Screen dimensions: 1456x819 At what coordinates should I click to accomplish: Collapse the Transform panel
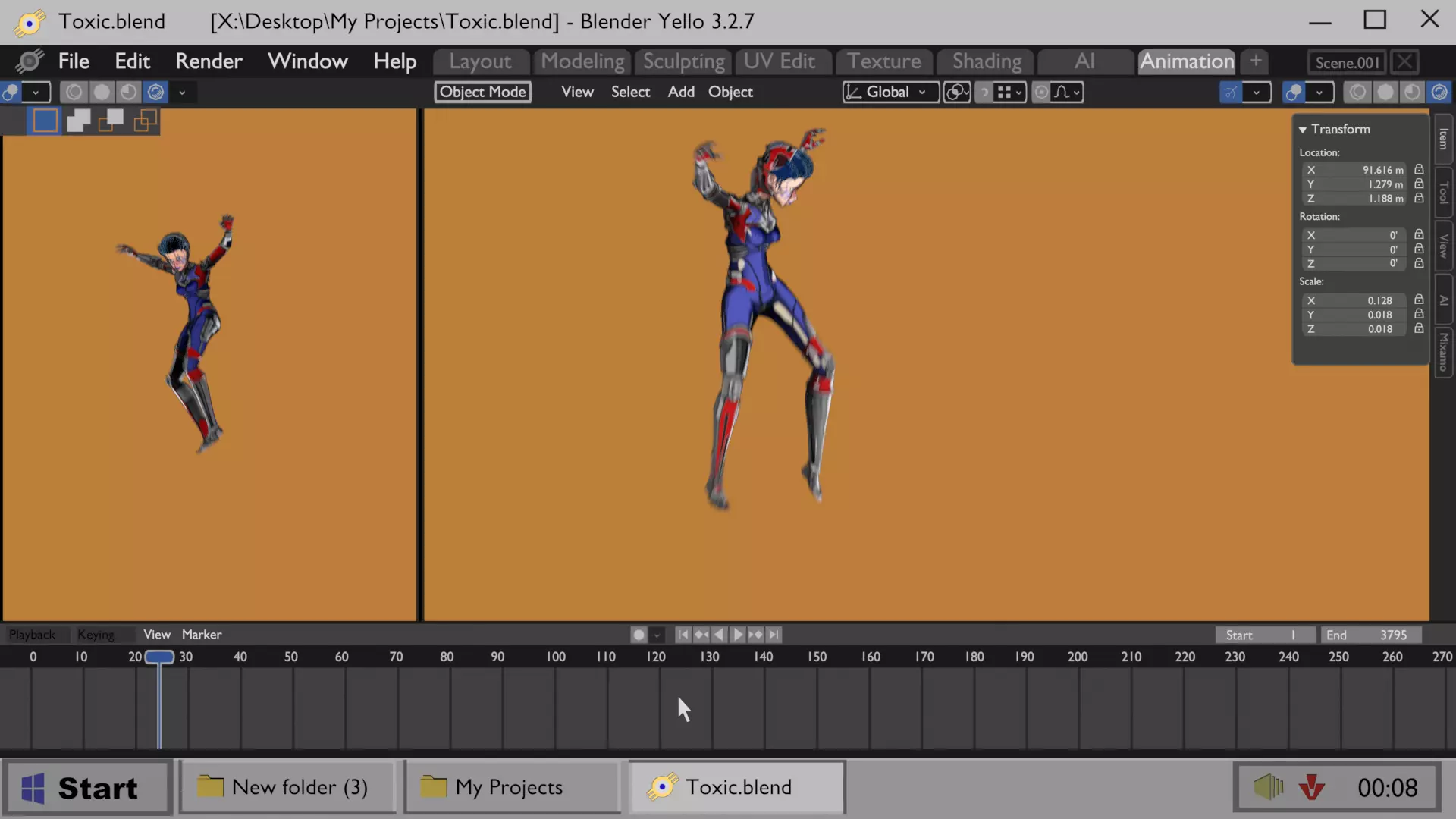1303,130
